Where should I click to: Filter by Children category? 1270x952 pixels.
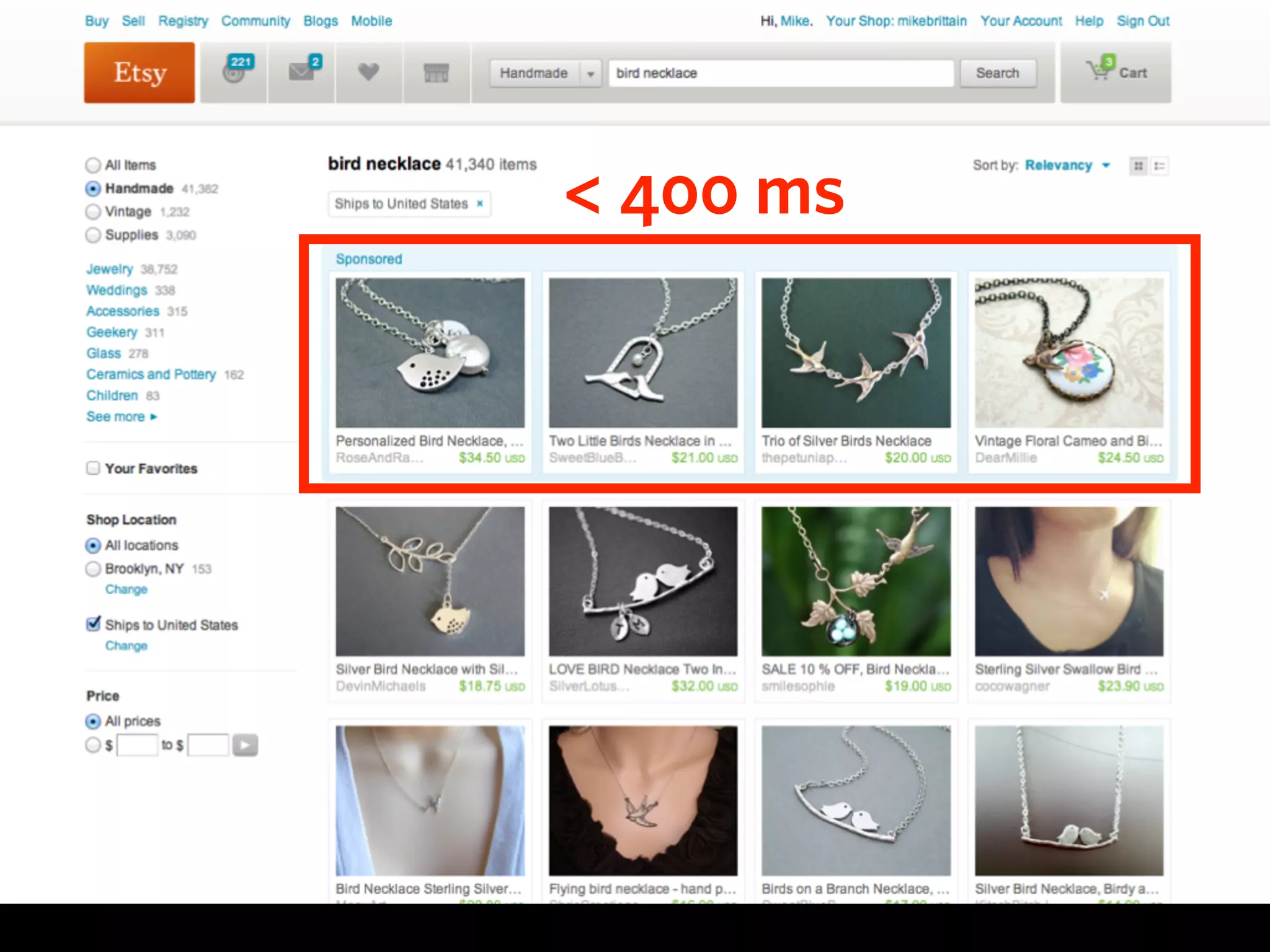(112, 395)
